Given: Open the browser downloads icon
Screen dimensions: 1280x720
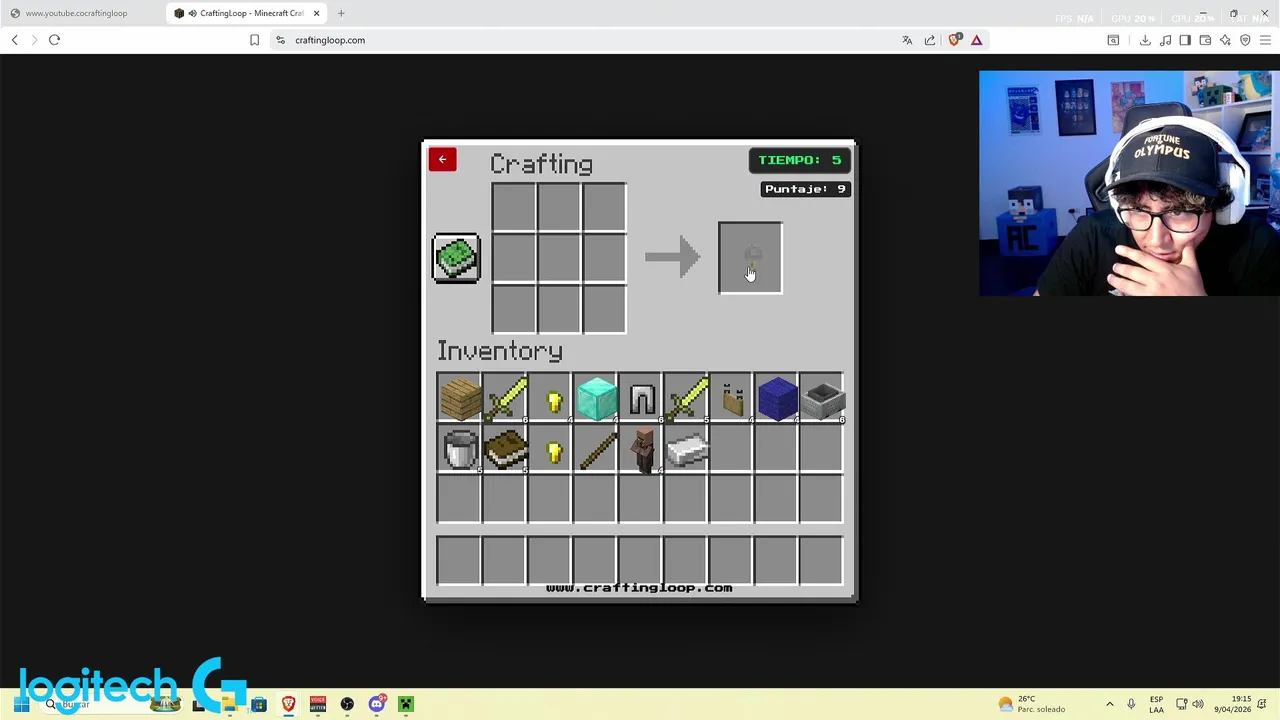Looking at the screenshot, I should pos(1145,40).
